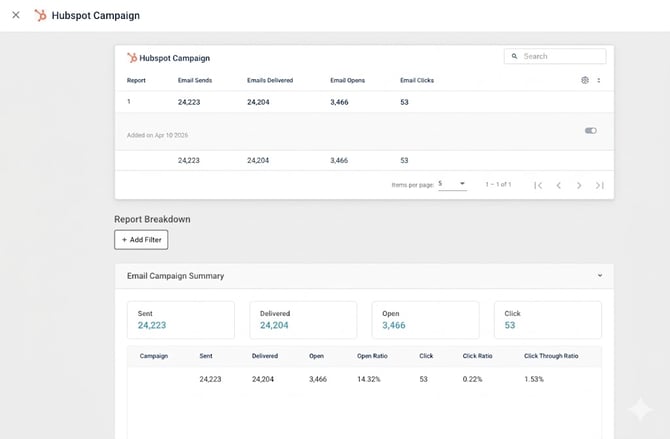Open the more options dots menu
The height and width of the screenshot is (439, 670).
pos(599,80)
